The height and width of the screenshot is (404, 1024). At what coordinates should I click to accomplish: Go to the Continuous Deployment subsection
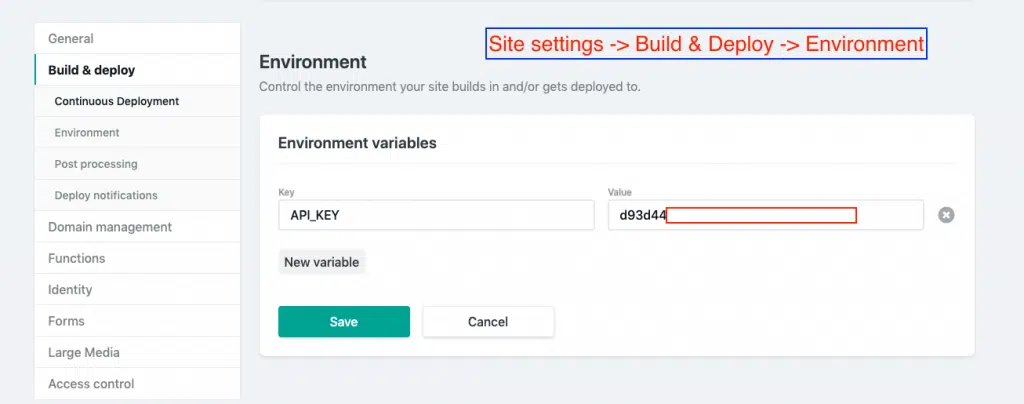point(117,101)
